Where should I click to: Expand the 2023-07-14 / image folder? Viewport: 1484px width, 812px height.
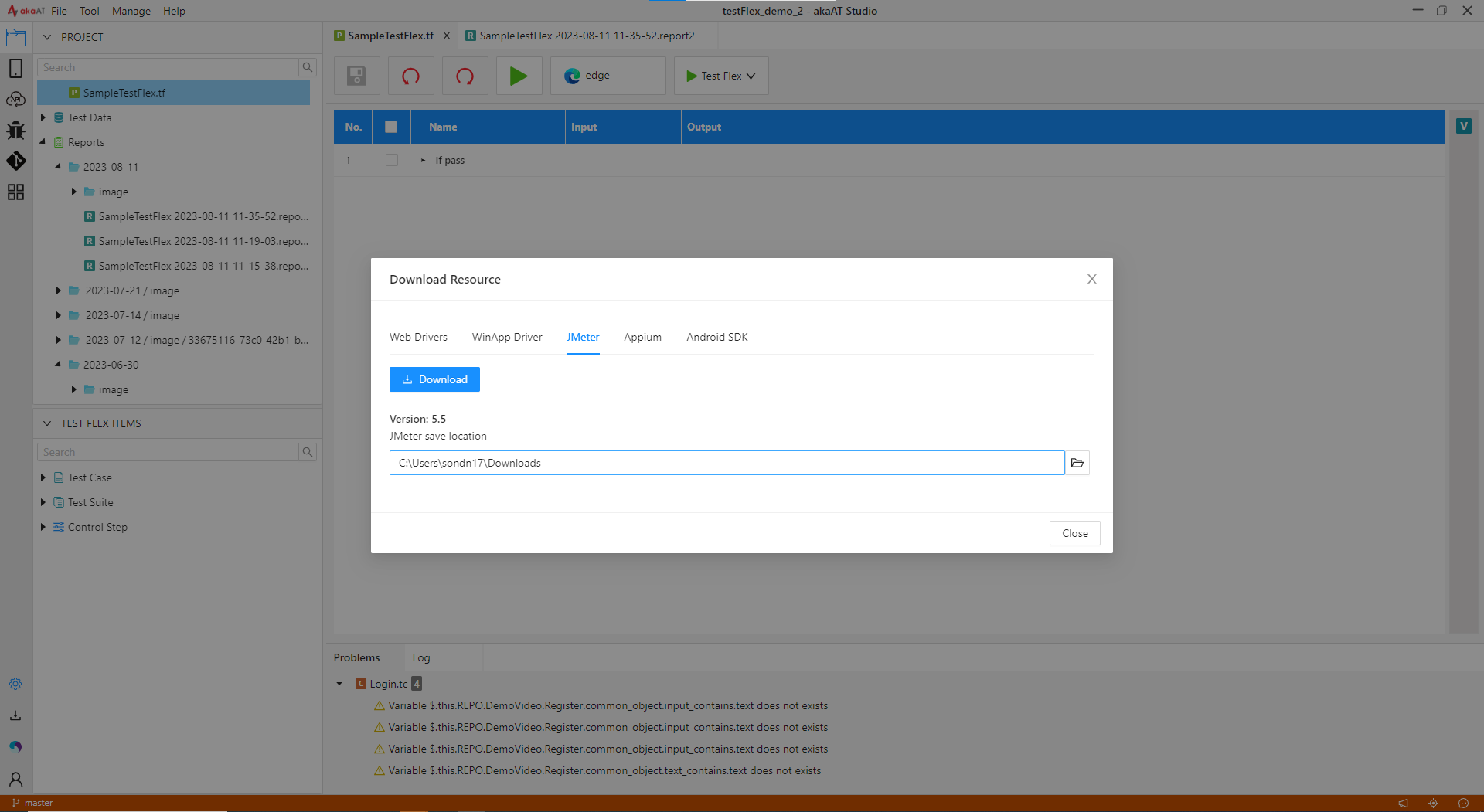(x=58, y=315)
